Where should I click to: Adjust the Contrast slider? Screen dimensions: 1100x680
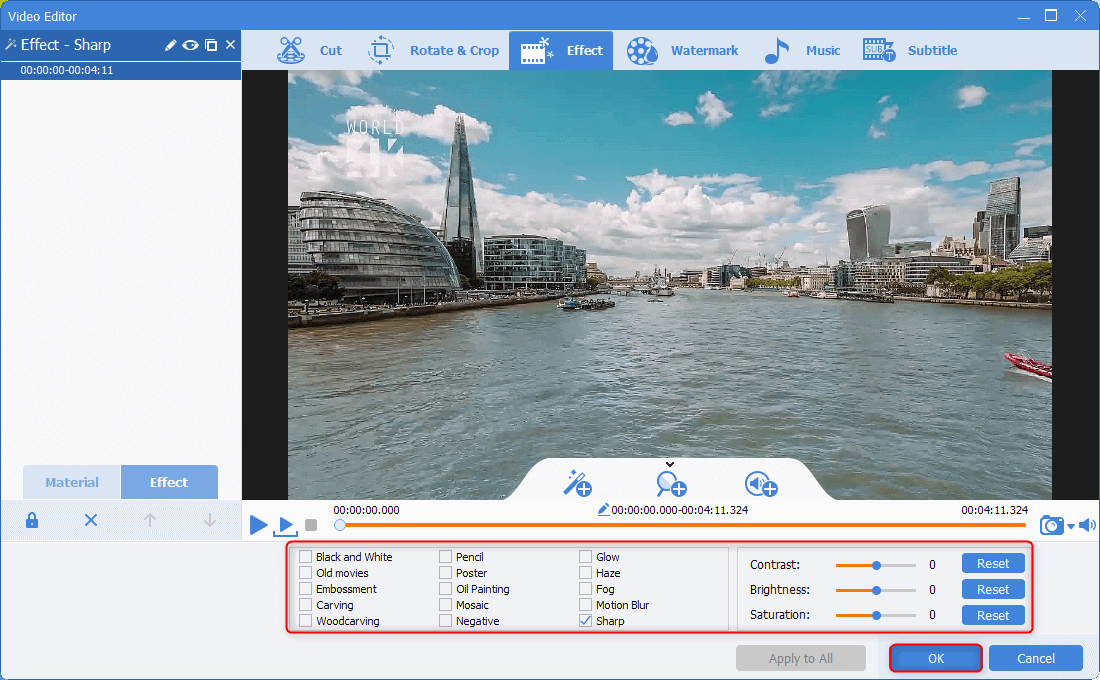click(x=876, y=565)
